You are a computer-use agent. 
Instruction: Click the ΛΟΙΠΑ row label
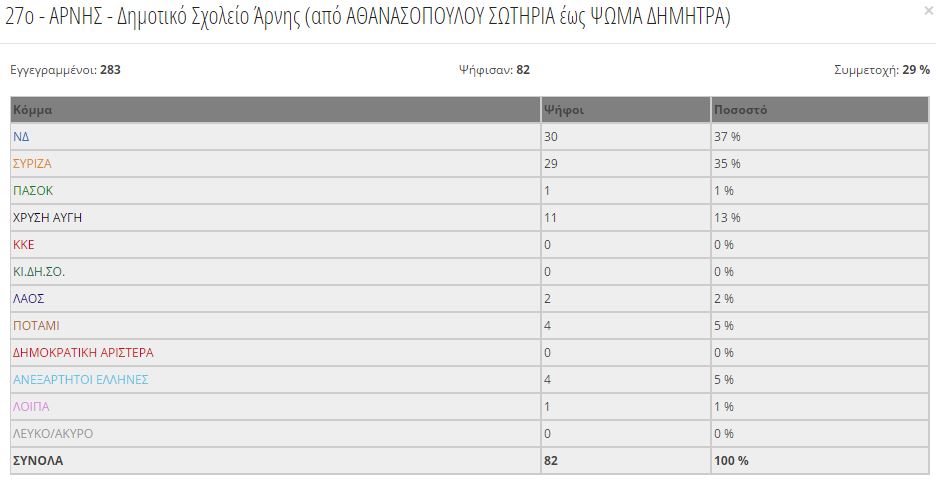click(31, 406)
